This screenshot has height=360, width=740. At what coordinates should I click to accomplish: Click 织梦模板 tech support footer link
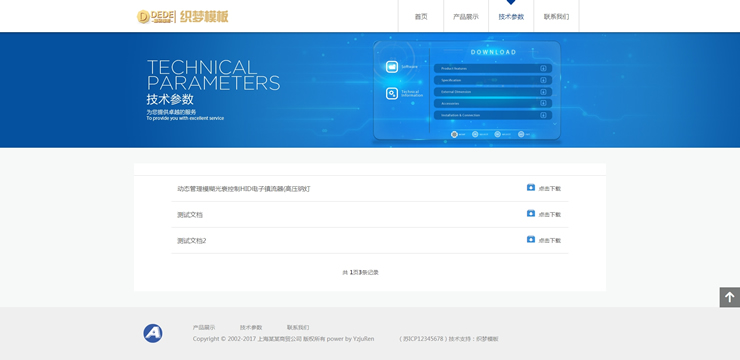click(487, 339)
